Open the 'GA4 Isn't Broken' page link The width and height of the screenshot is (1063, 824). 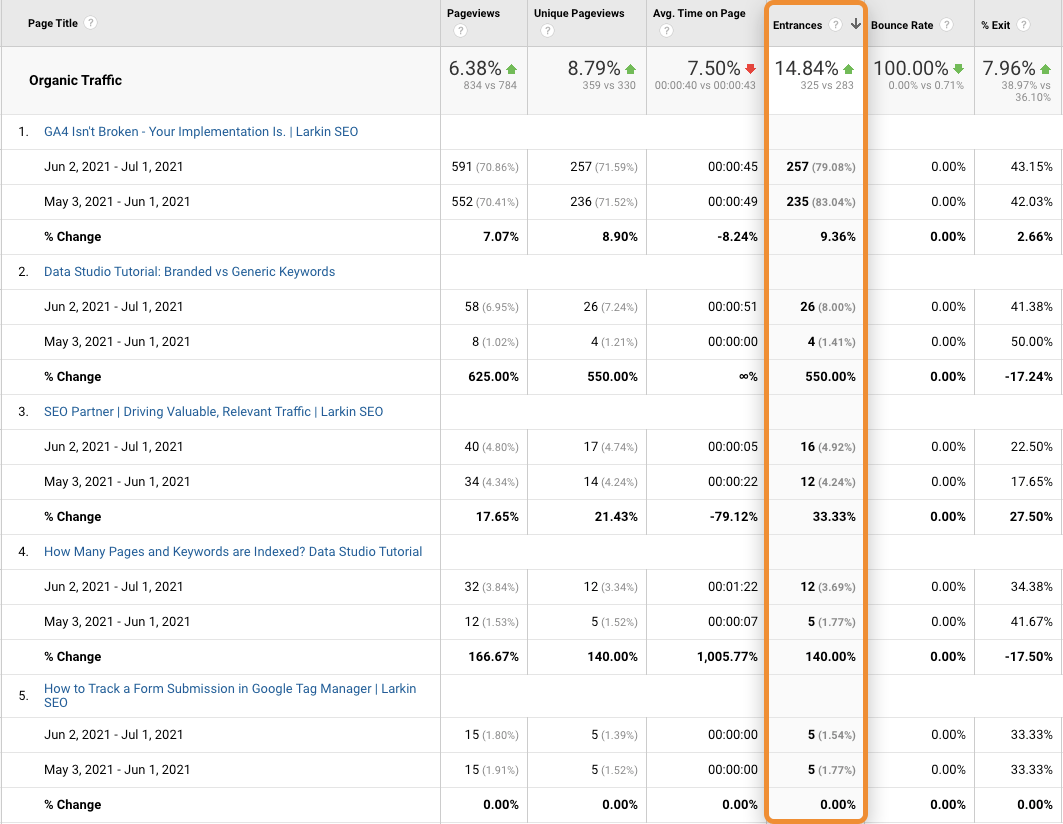201,132
